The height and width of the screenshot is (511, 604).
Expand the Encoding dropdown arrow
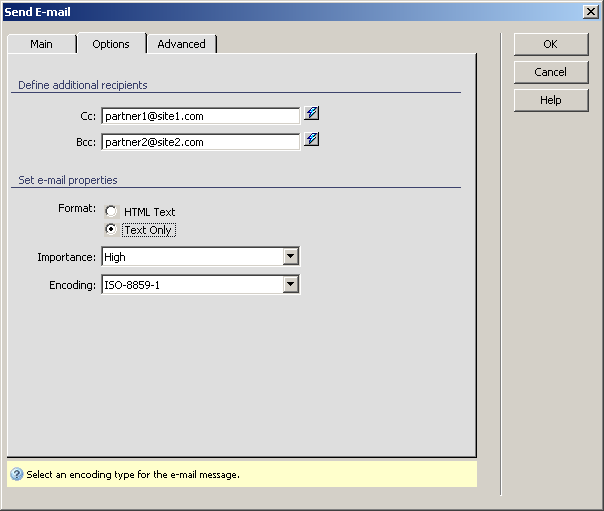pos(290,285)
